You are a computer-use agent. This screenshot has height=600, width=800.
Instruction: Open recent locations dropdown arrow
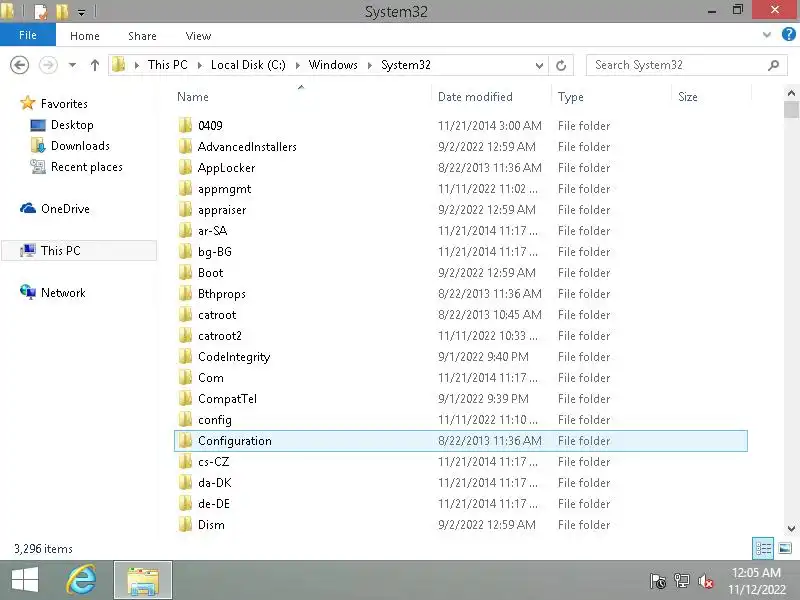pos(72,65)
